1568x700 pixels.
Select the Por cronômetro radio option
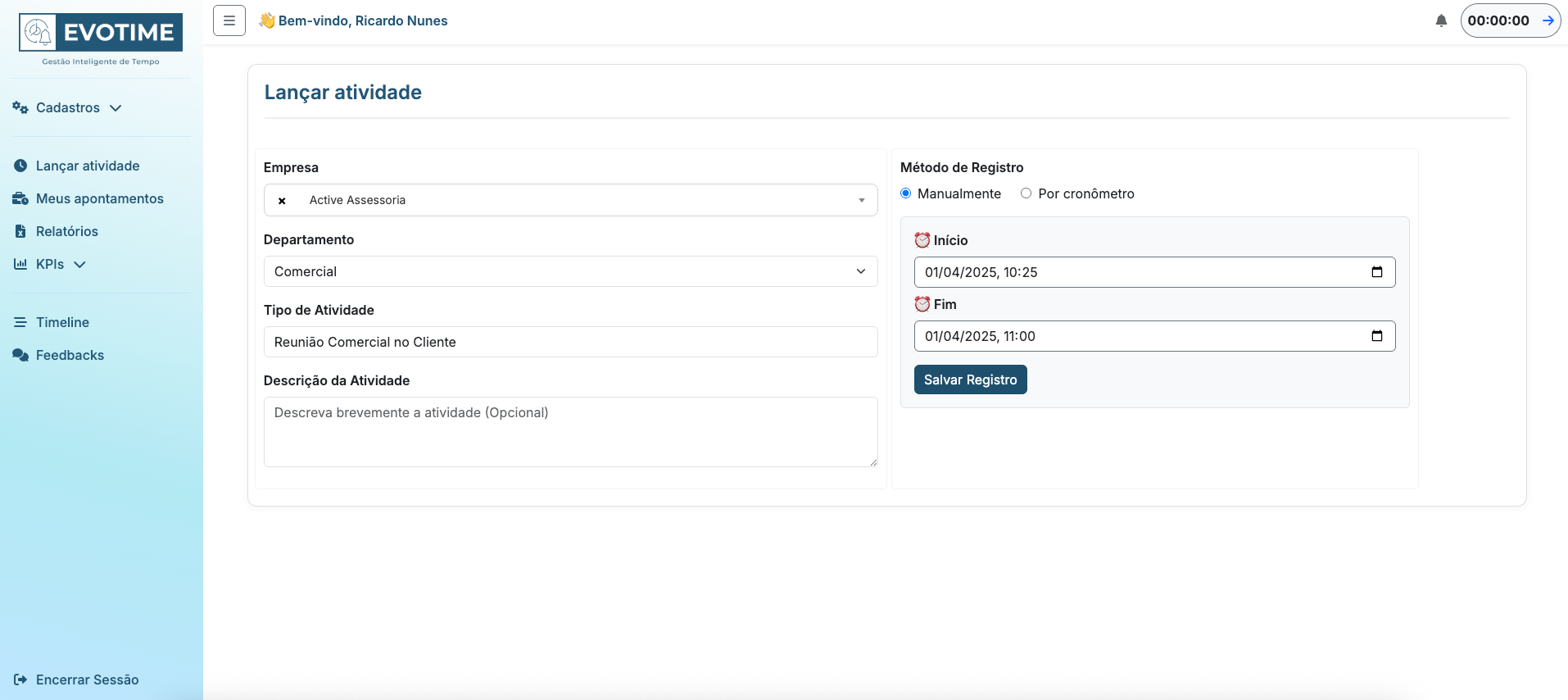[x=1026, y=193]
